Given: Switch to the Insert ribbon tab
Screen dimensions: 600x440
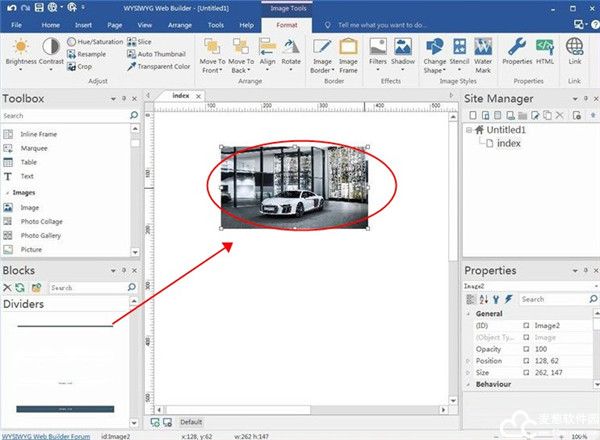Looking at the screenshot, I should [x=83, y=25].
